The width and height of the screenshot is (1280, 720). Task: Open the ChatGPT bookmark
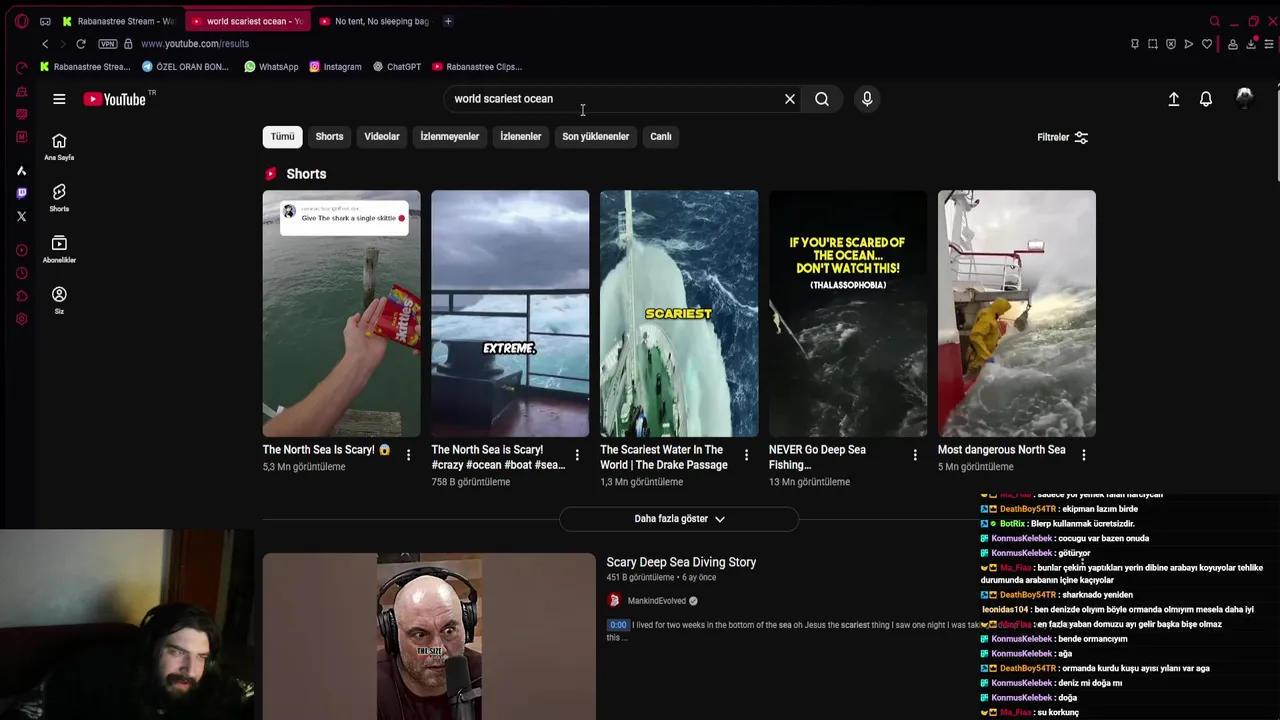(x=397, y=67)
